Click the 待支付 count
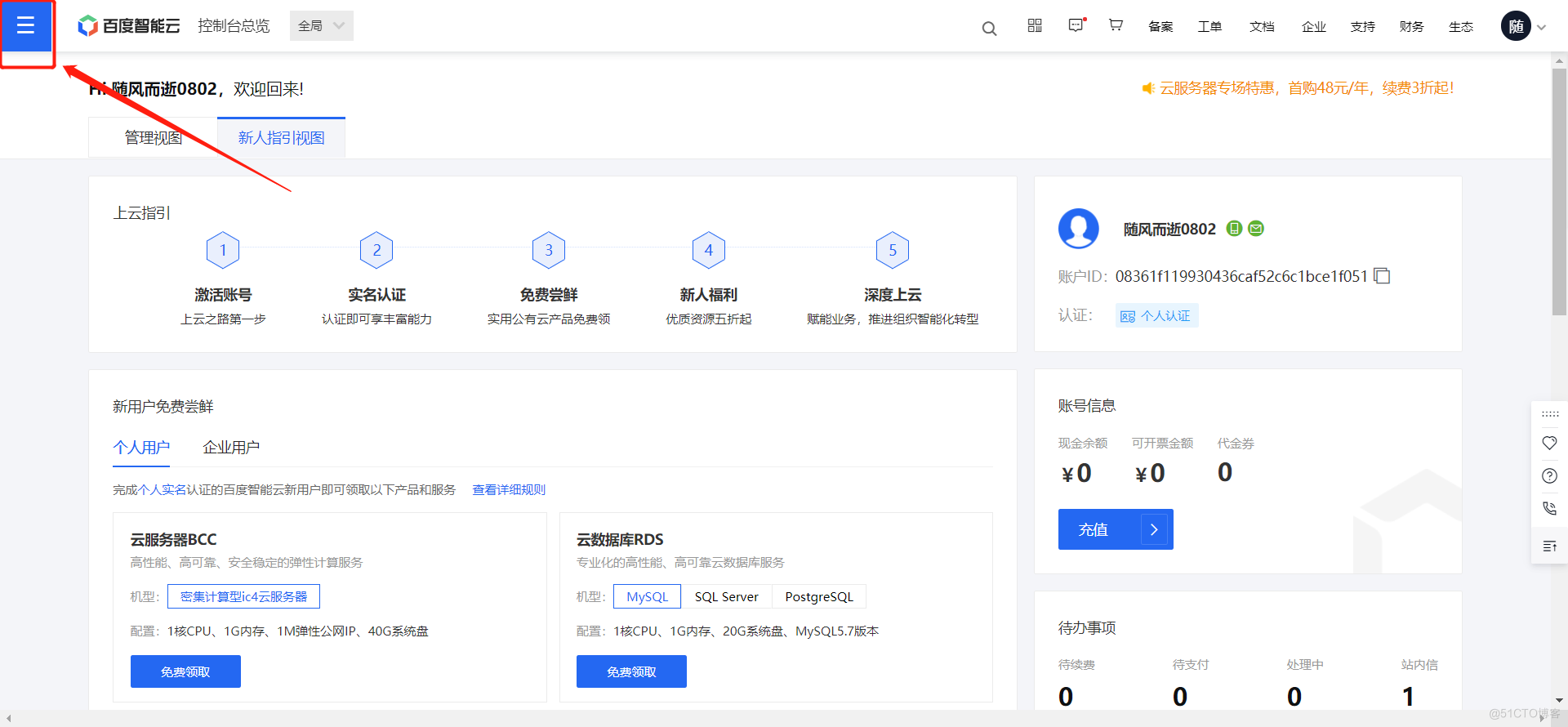 tap(1180, 696)
